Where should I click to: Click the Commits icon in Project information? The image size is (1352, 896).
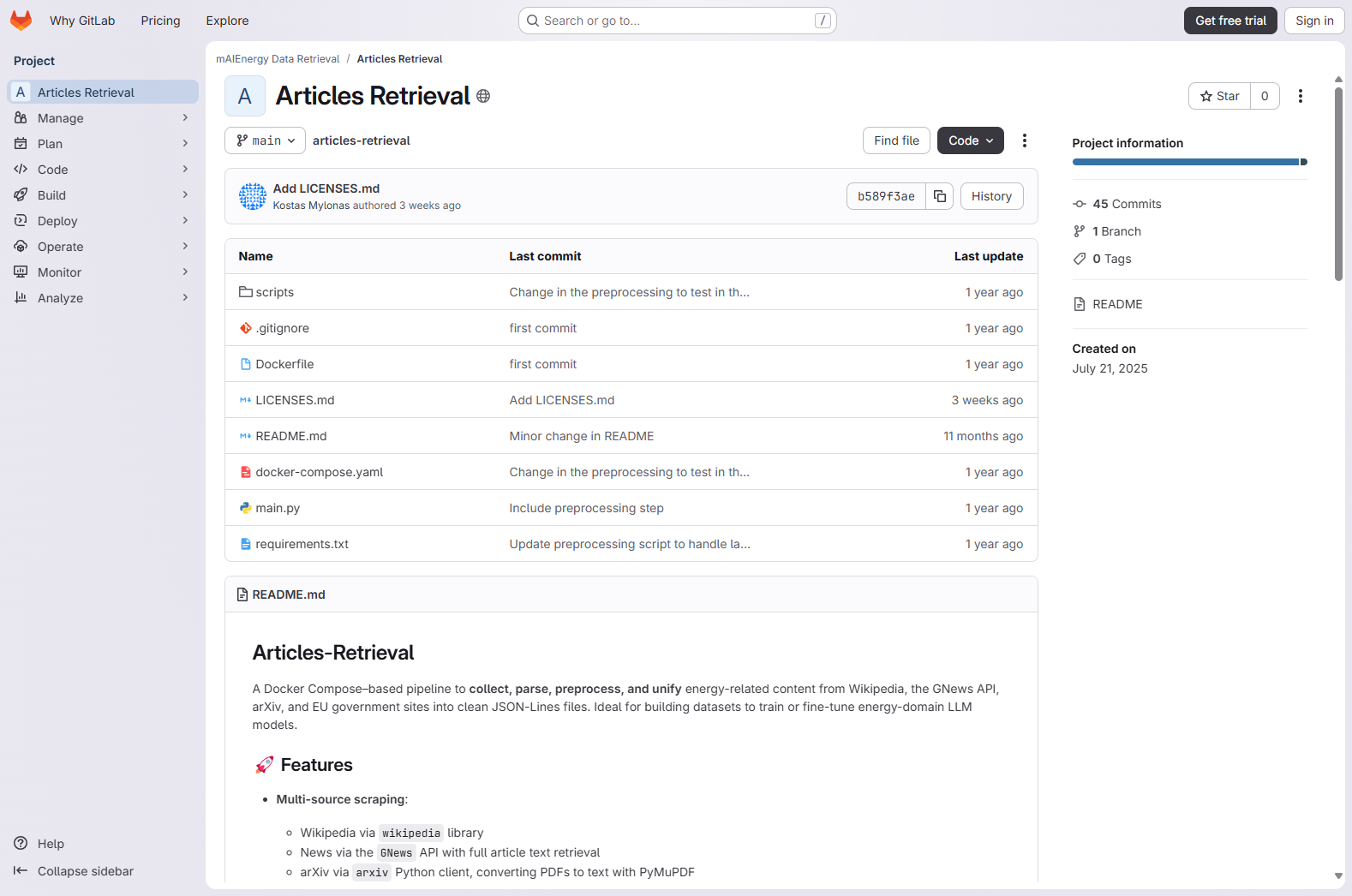pos(1080,204)
